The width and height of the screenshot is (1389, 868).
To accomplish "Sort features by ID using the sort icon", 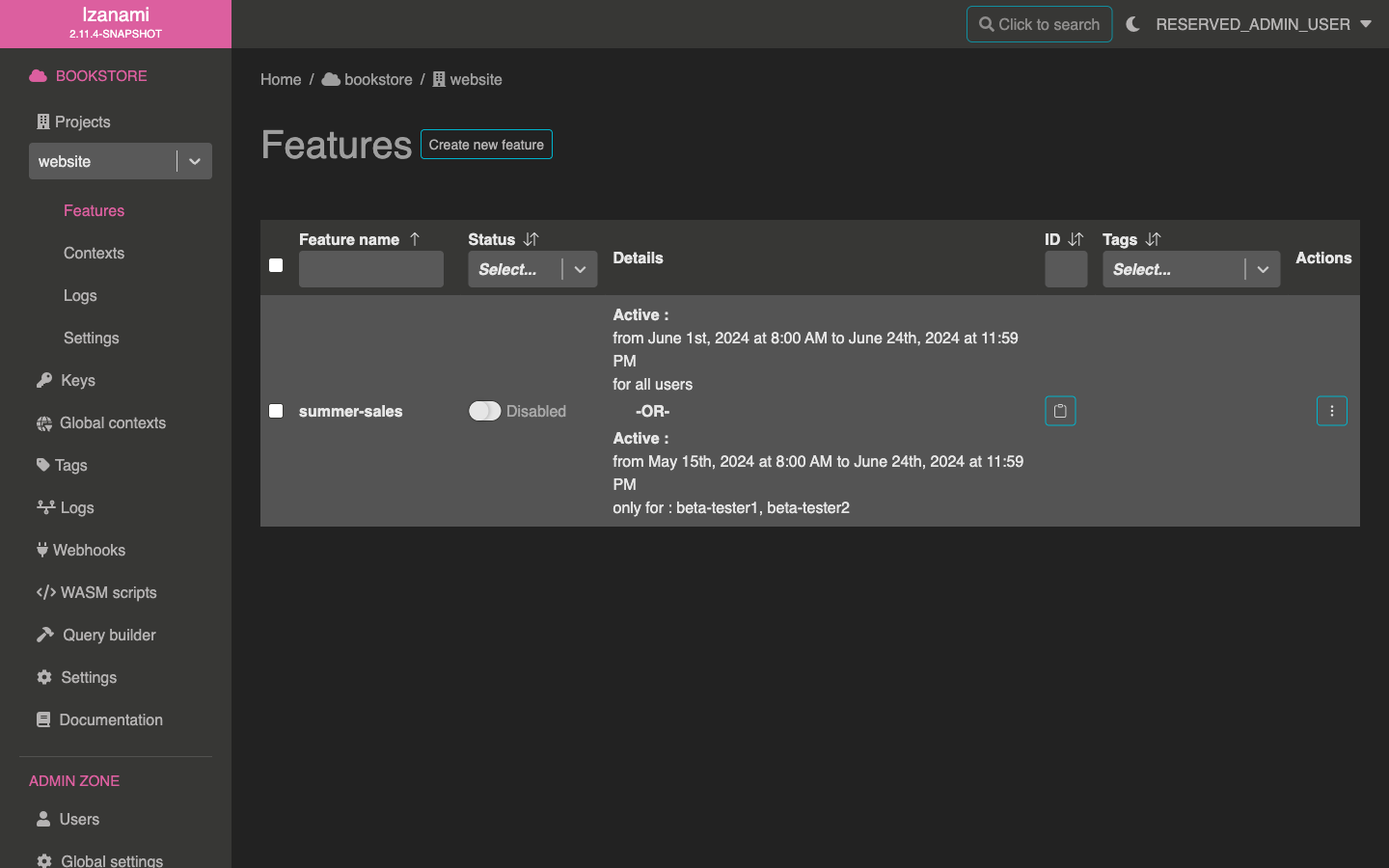I will [1076, 239].
